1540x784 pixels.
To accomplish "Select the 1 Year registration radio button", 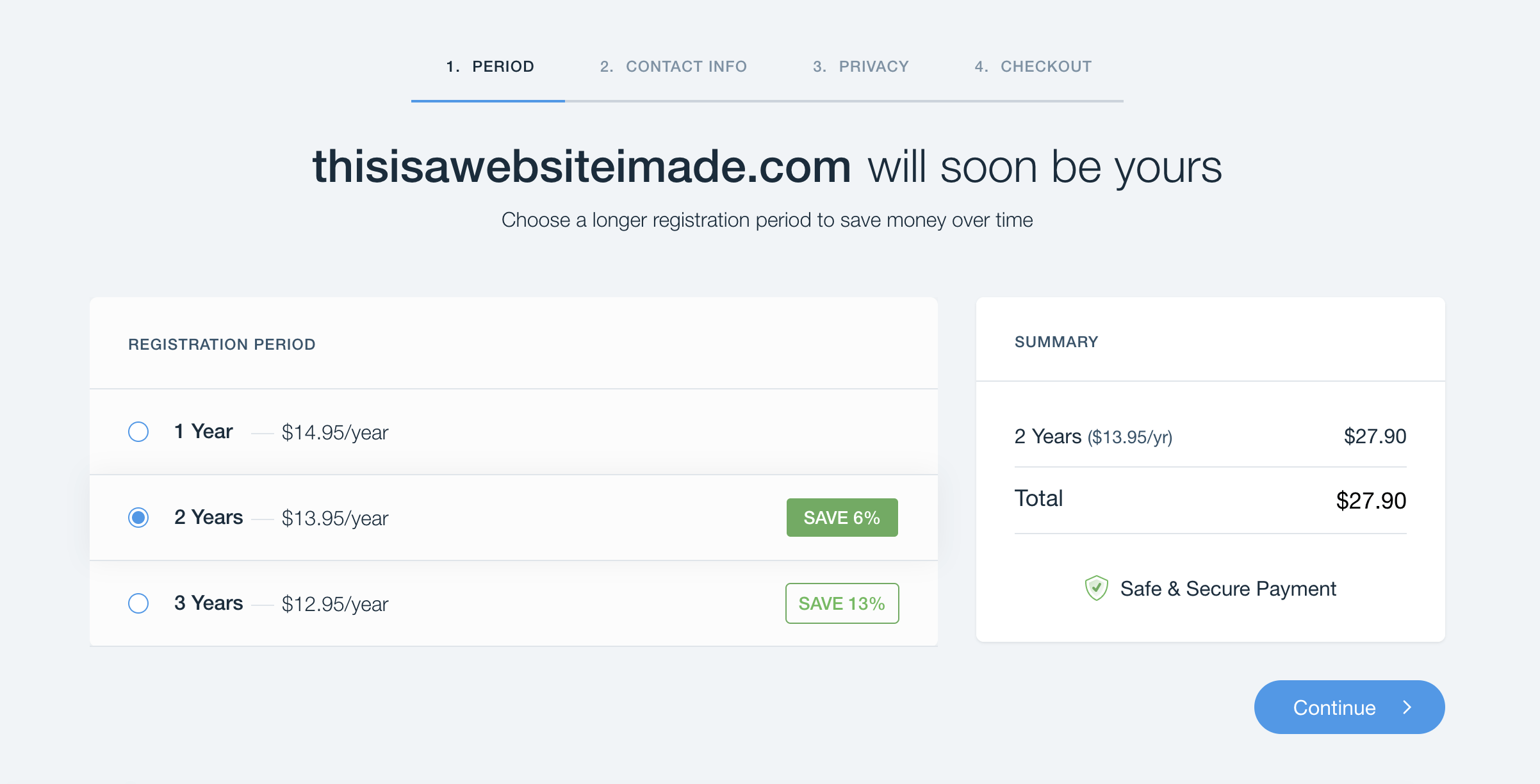I will coord(138,432).
